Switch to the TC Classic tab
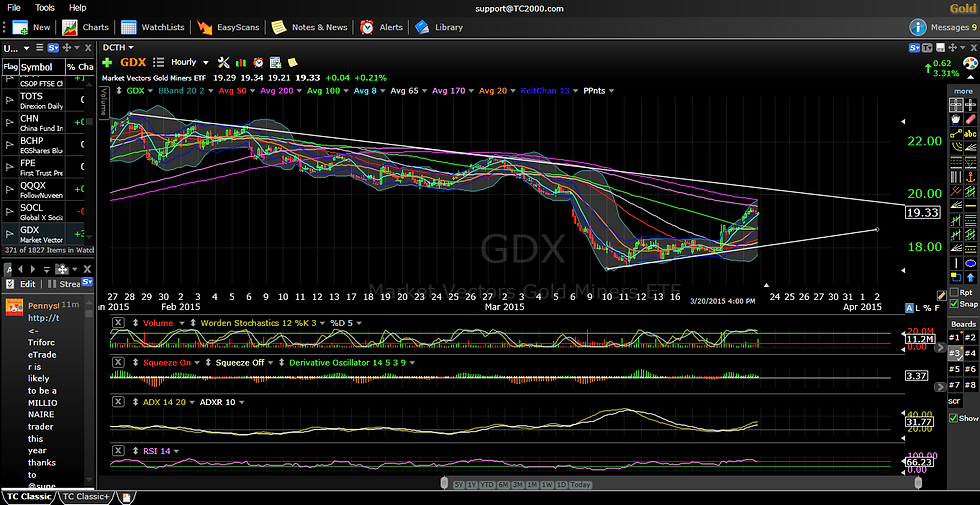Image resolution: width=980 pixels, height=505 pixels. click(30, 497)
